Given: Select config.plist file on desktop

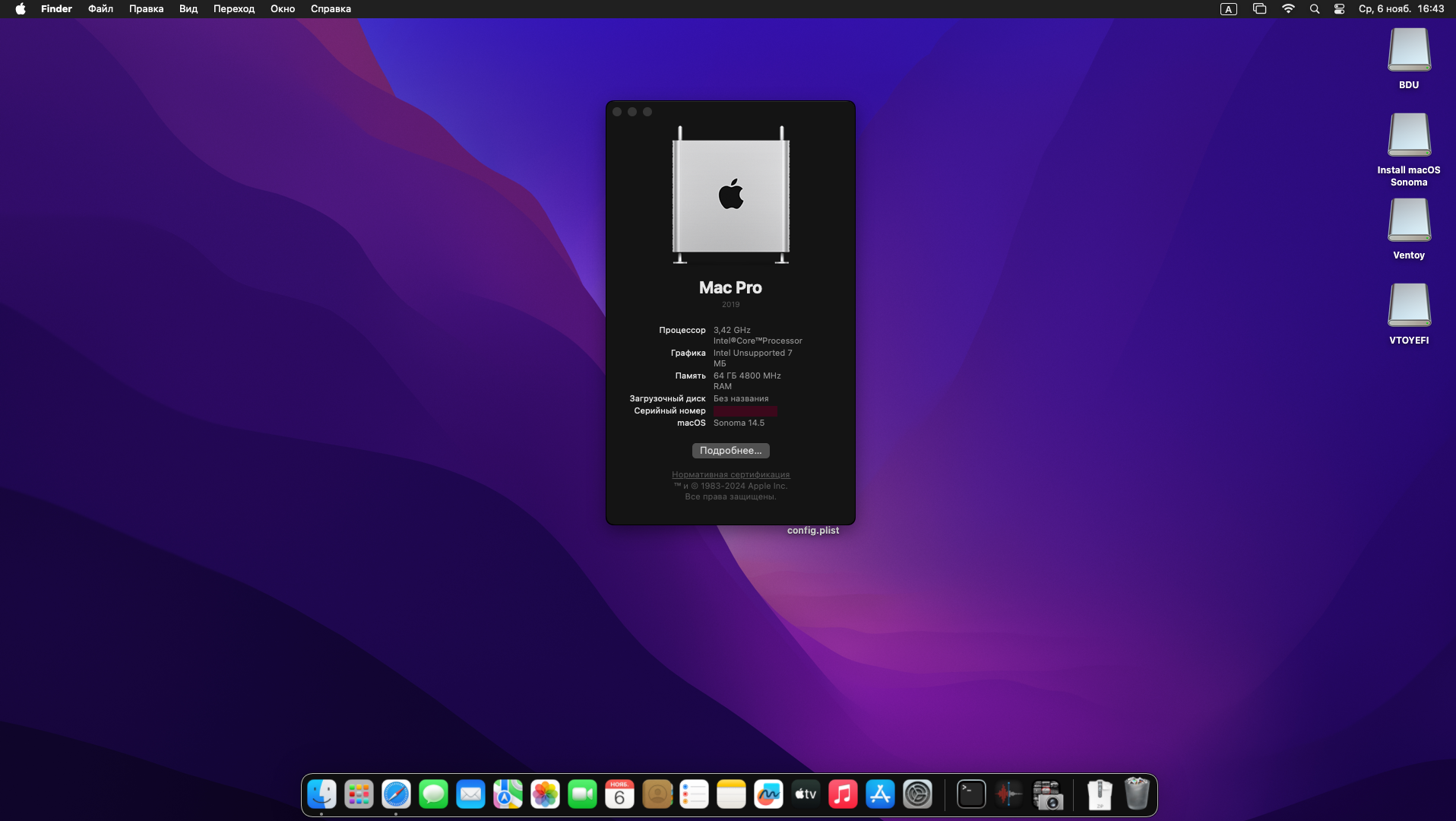Looking at the screenshot, I should tap(813, 531).
